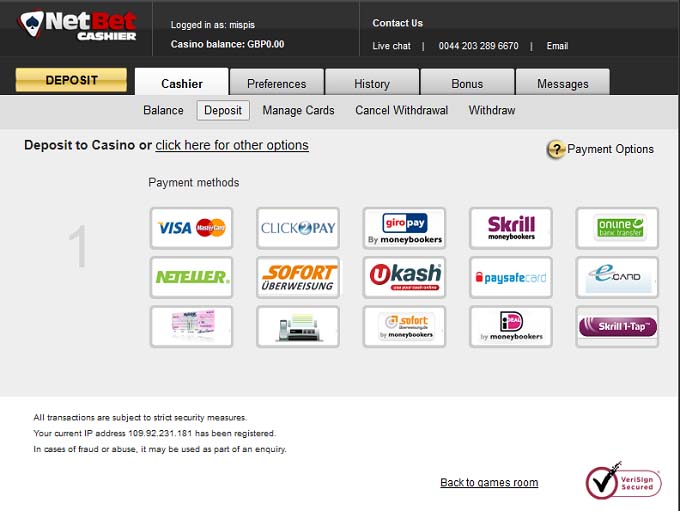Choose the Click2Pay payment option
The height and width of the screenshot is (511, 680).
click(298, 228)
